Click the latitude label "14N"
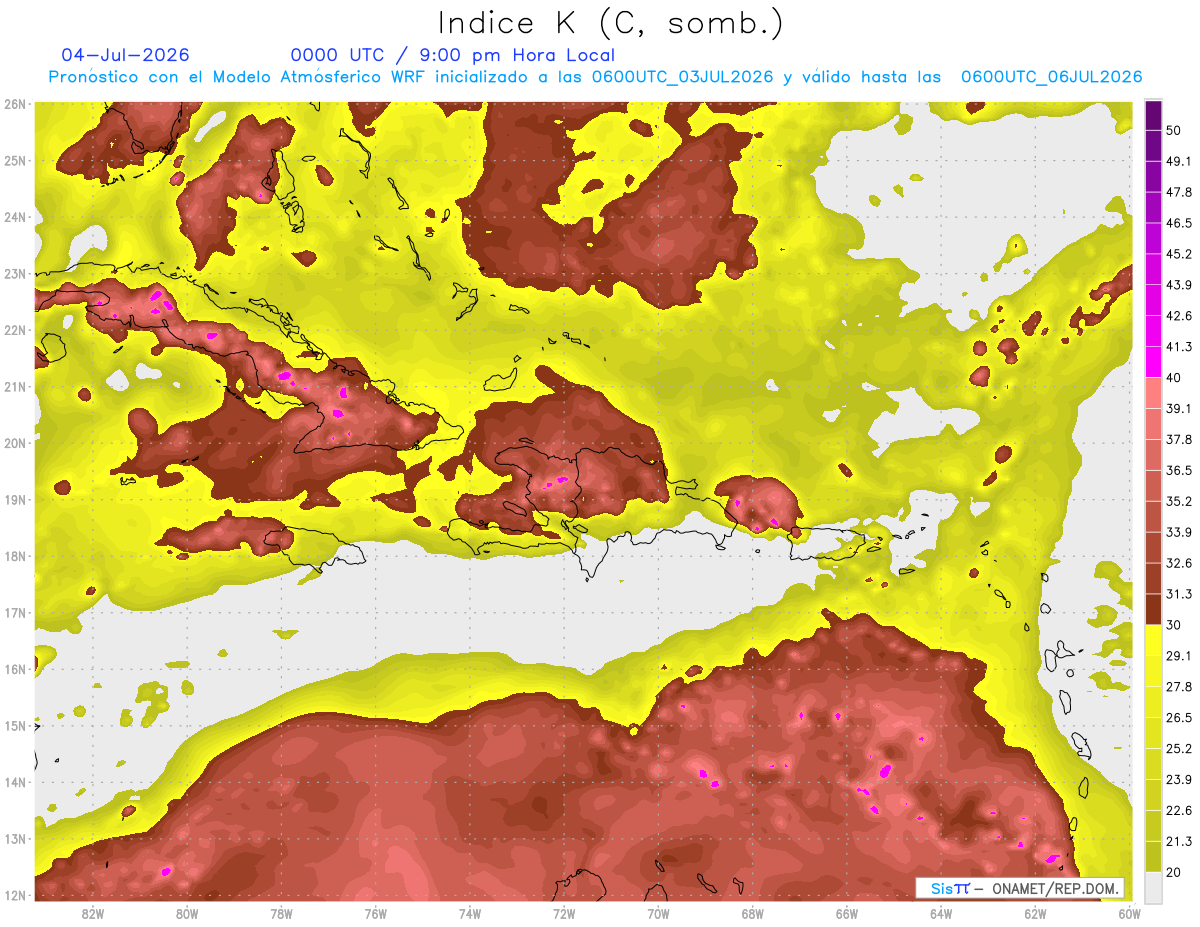The width and height of the screenshot is (1200, 927). [15, 782]
